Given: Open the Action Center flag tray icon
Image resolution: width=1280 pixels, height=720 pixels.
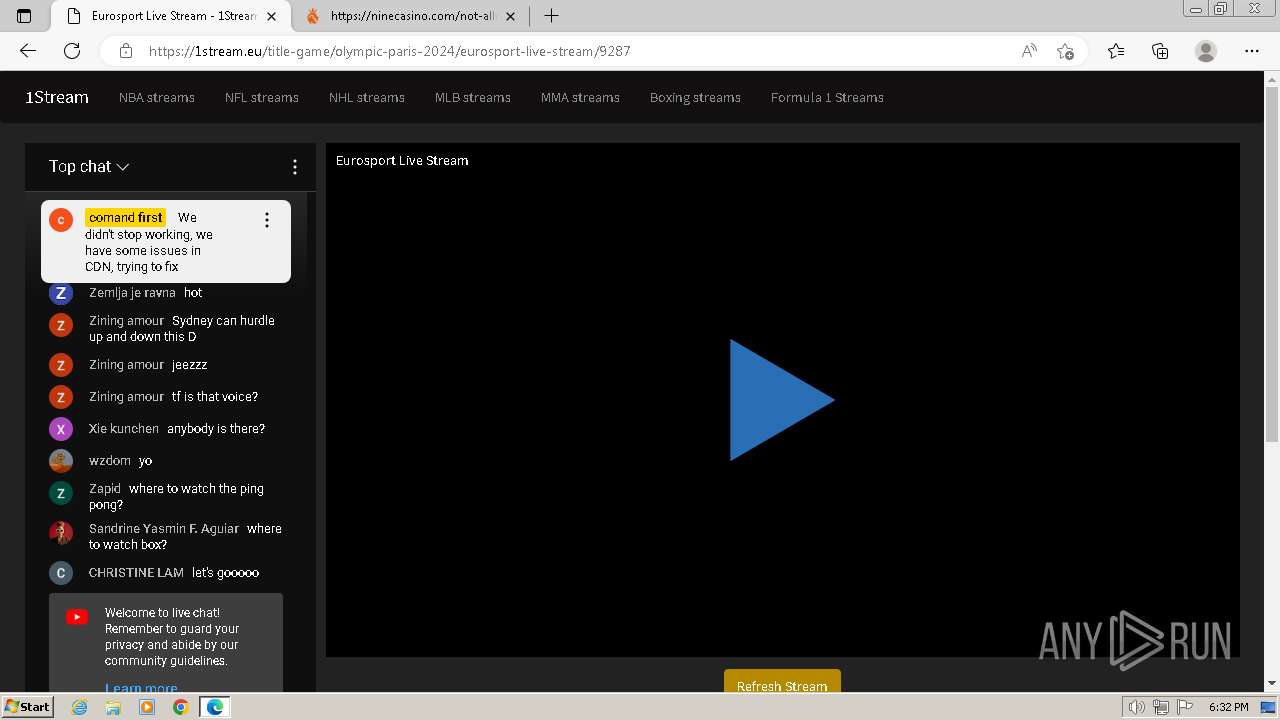Looking at the screenshot, I should pyautogui.click(x=1185, y=707).
